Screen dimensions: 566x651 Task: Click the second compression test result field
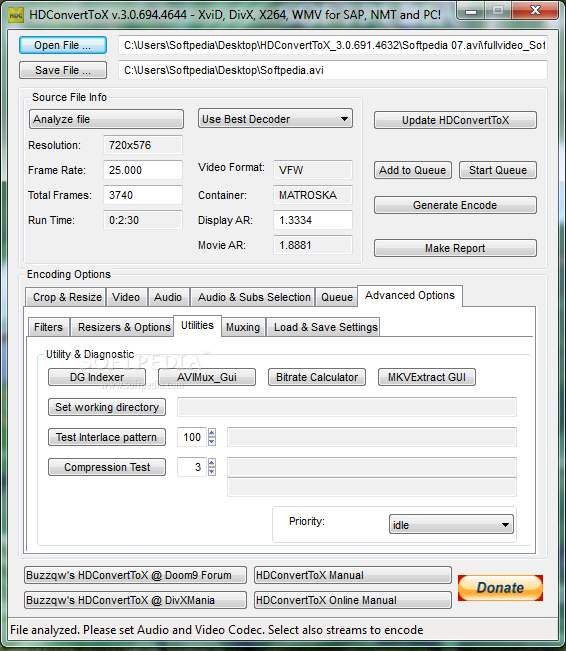click(x=372, y=487)
